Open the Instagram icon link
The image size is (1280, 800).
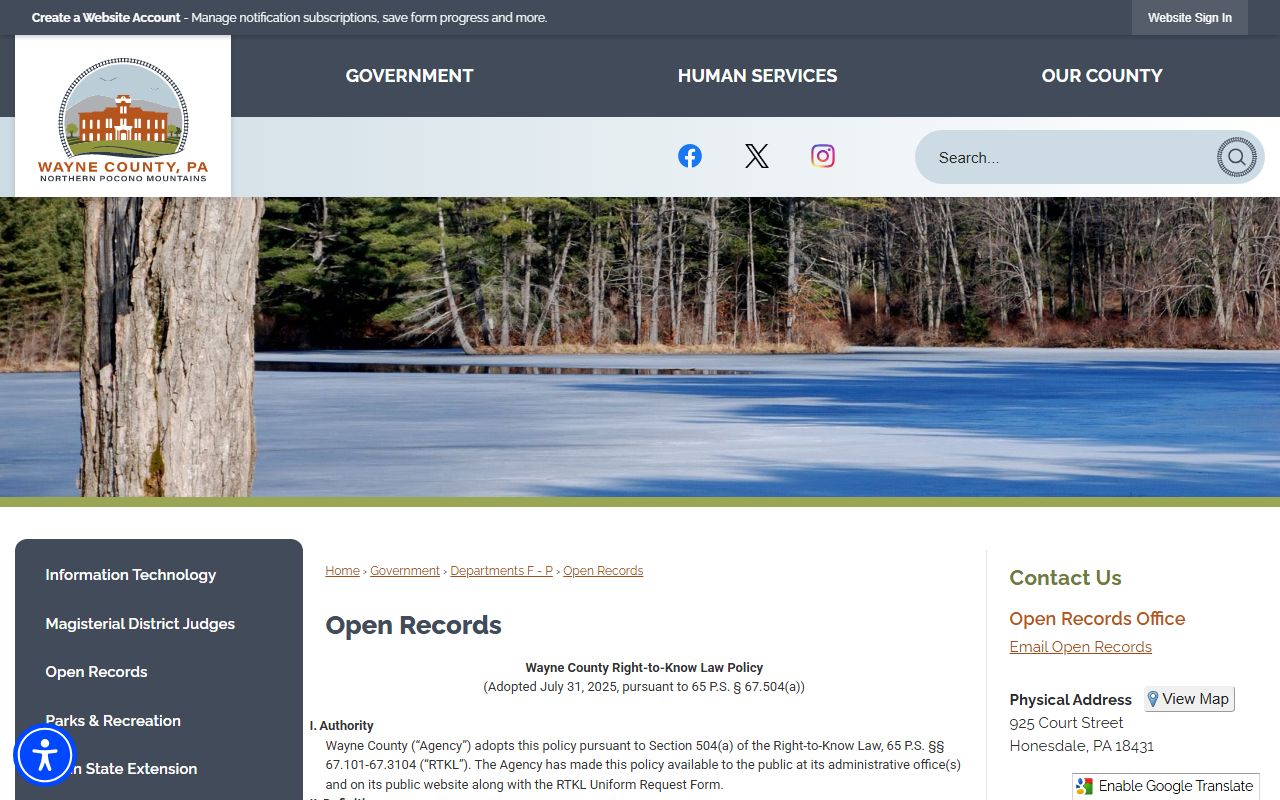[823, 156]
